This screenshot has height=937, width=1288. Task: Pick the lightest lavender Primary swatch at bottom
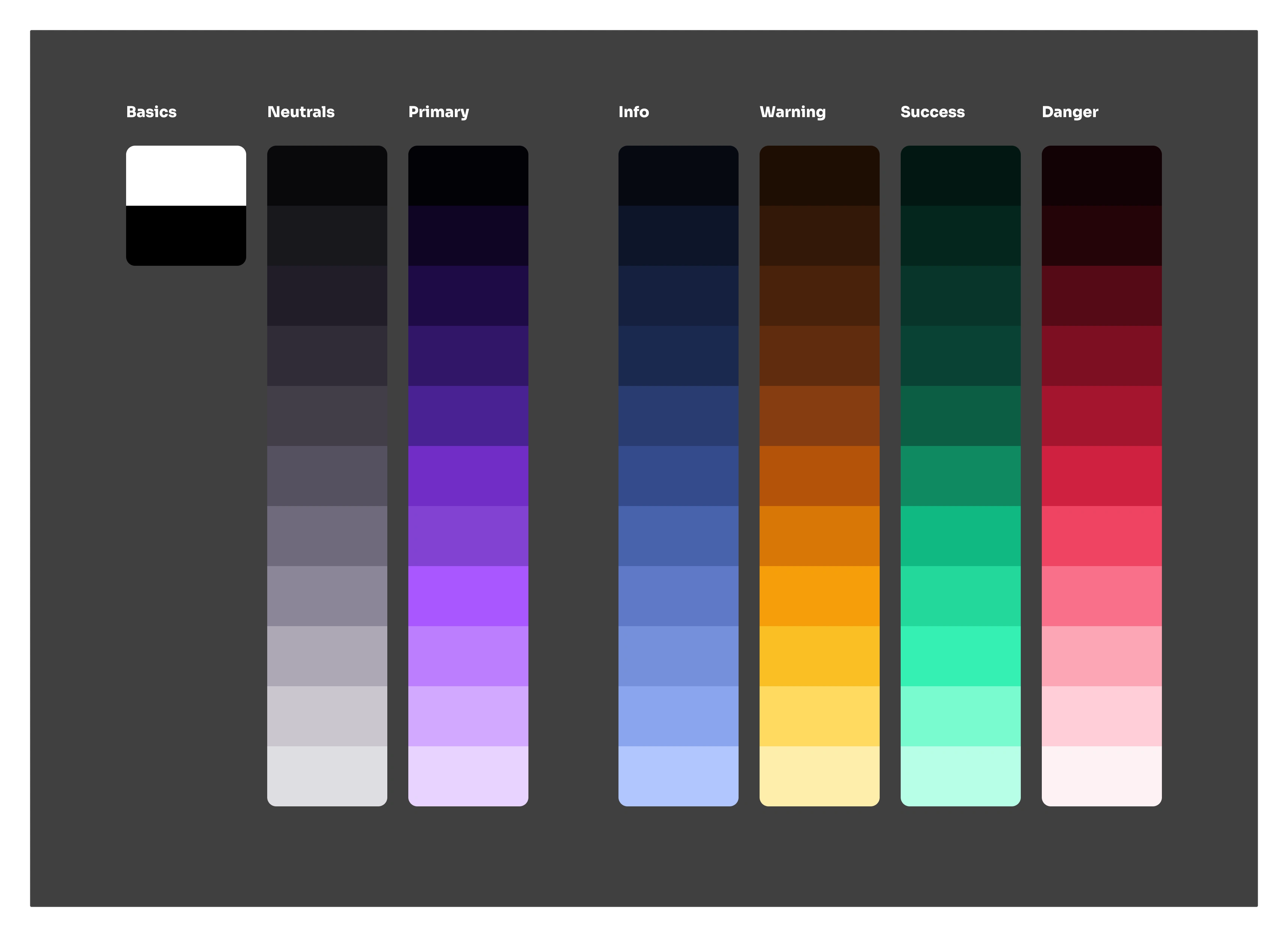pos(468,776)
